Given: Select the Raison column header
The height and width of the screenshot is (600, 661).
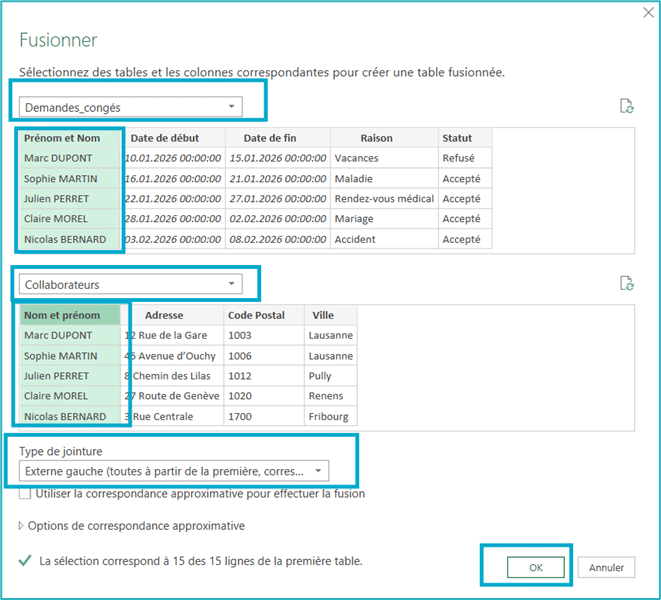Looking at the screenshot, I should (x=384, y=138).
